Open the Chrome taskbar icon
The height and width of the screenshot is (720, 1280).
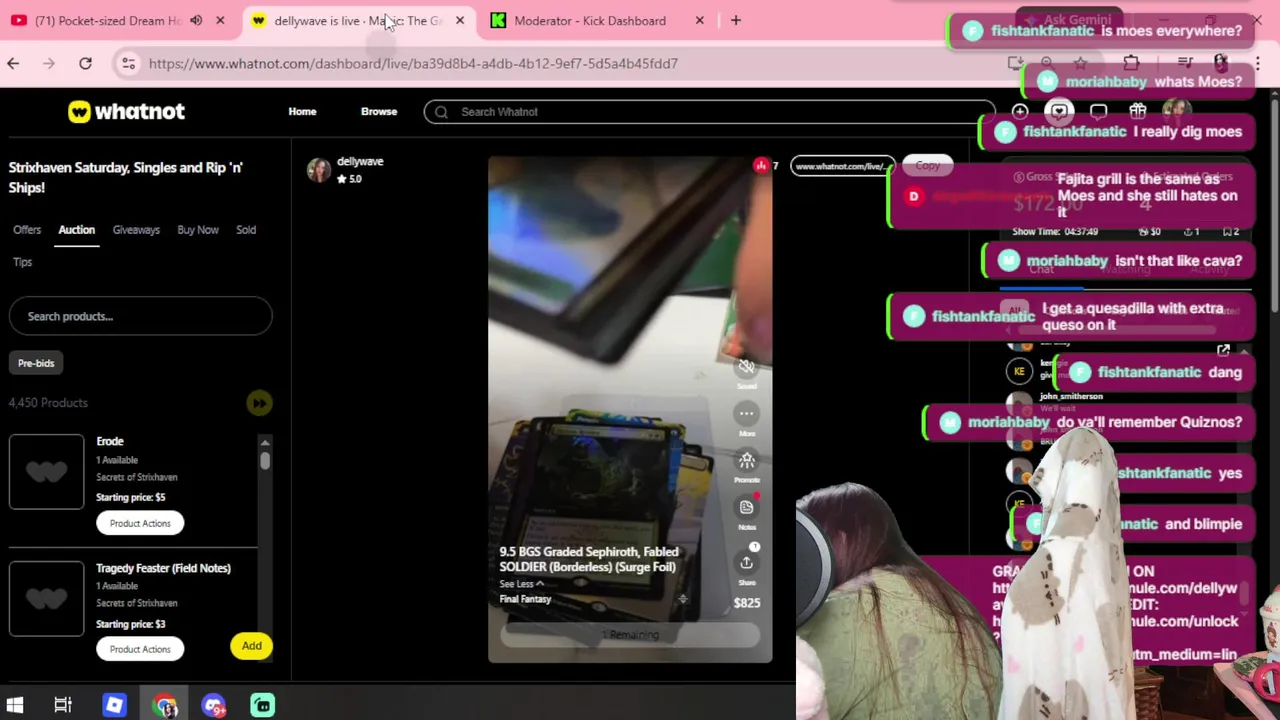point(165,706)
